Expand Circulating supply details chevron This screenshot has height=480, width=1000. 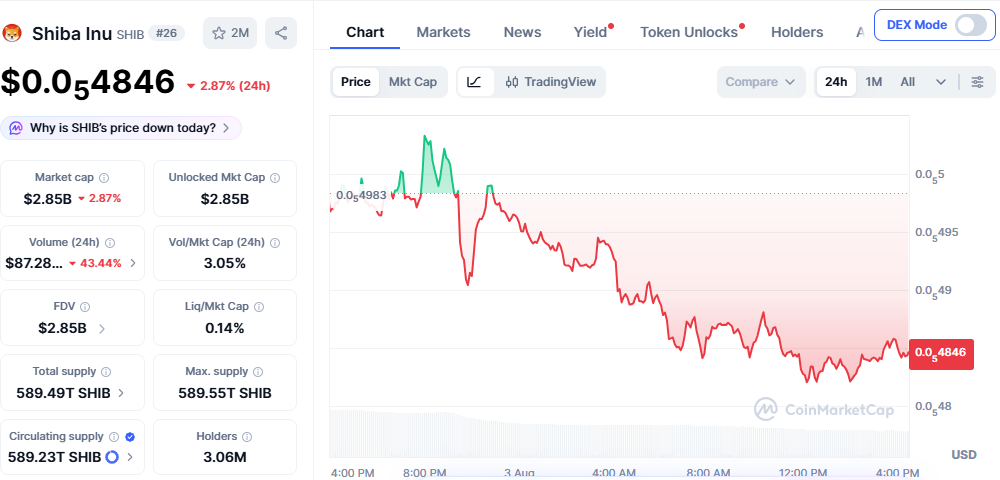(x=130, y=457)
